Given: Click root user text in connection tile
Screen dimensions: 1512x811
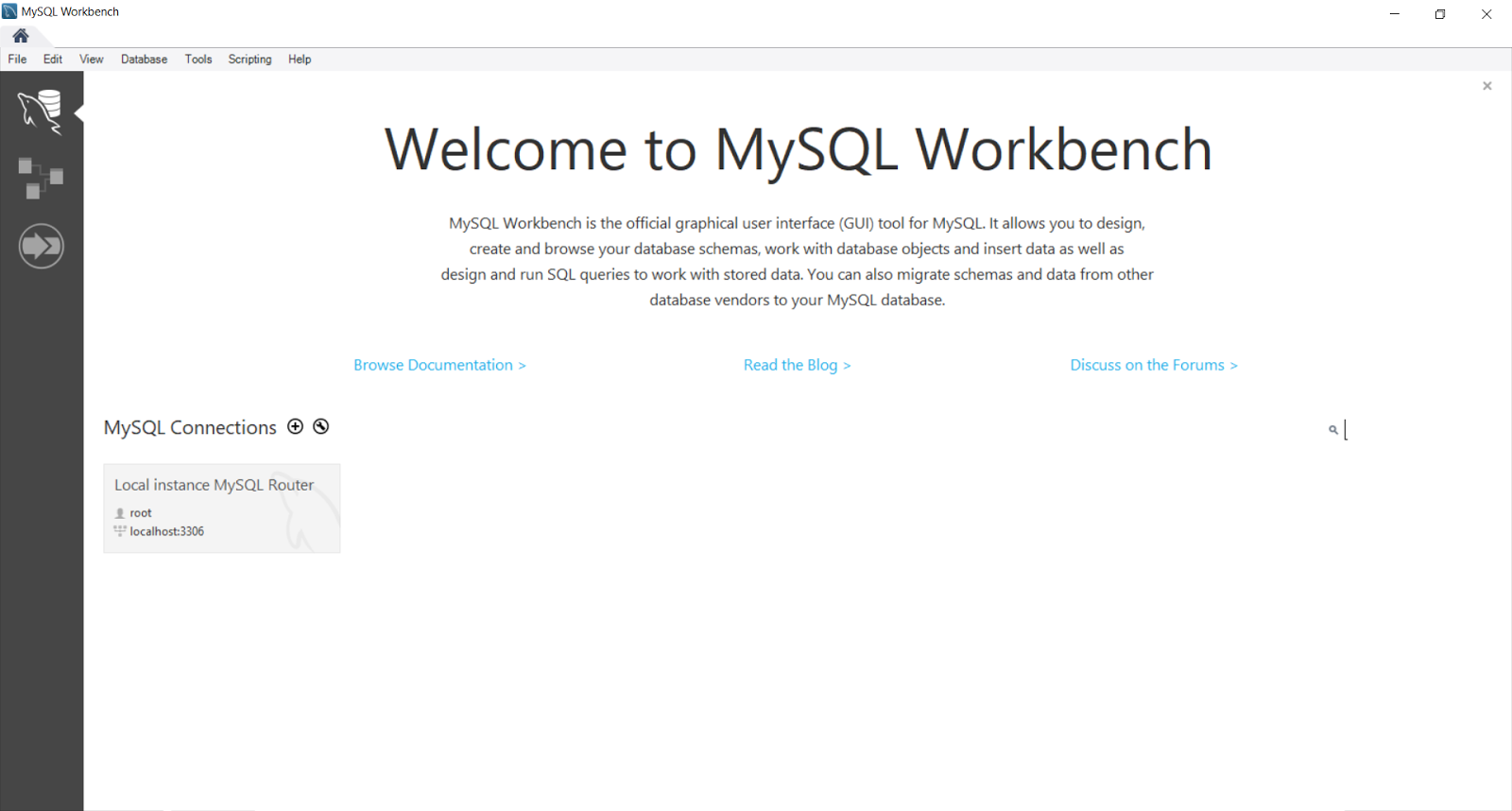Looking at the screenshot, I should tap(141, 512).
